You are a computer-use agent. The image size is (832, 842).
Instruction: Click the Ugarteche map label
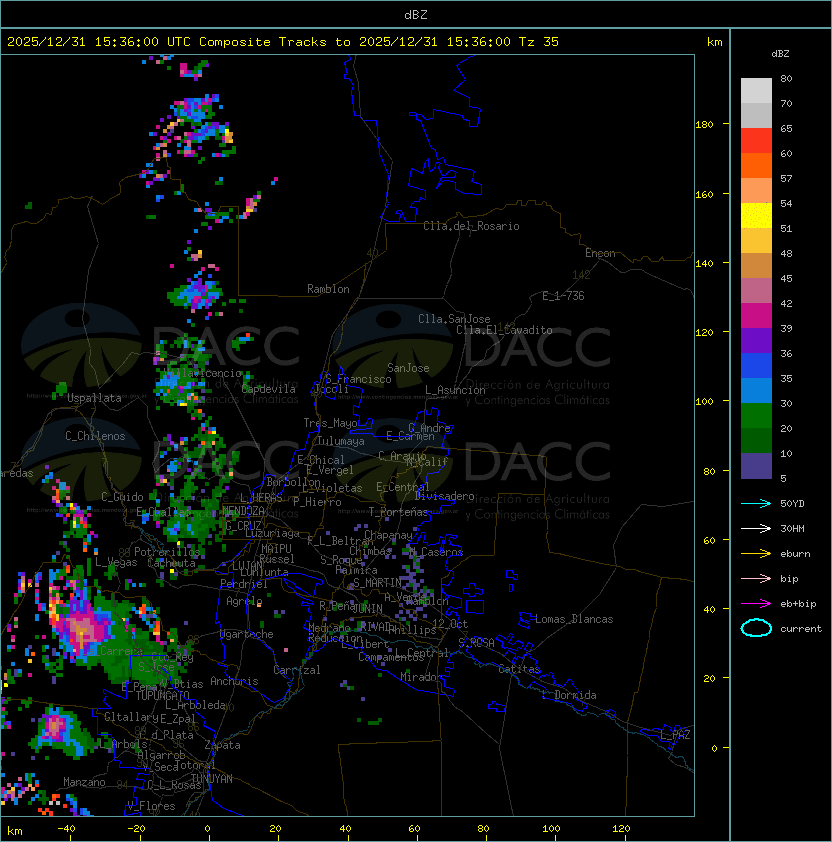(247, 635)
